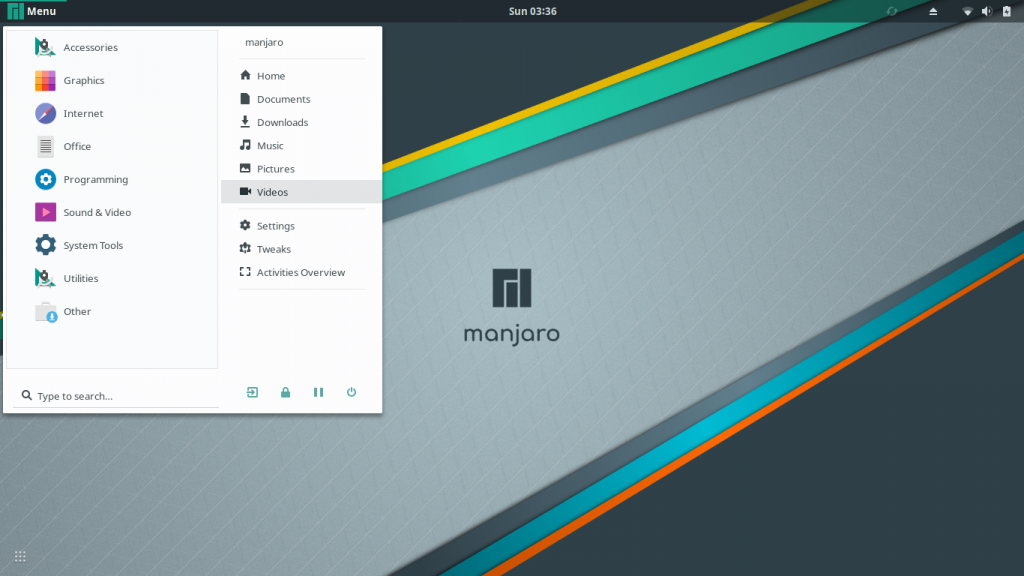1024x576 pixels.
Task: Open the Downloads folder shortcut
Action: coord(282,122)
